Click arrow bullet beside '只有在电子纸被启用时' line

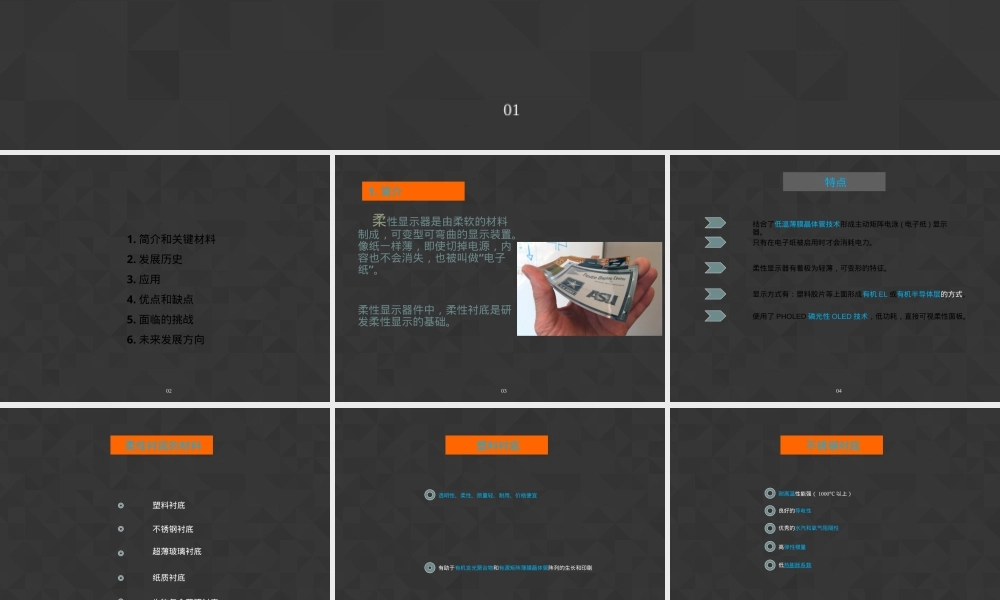point(715,242)
